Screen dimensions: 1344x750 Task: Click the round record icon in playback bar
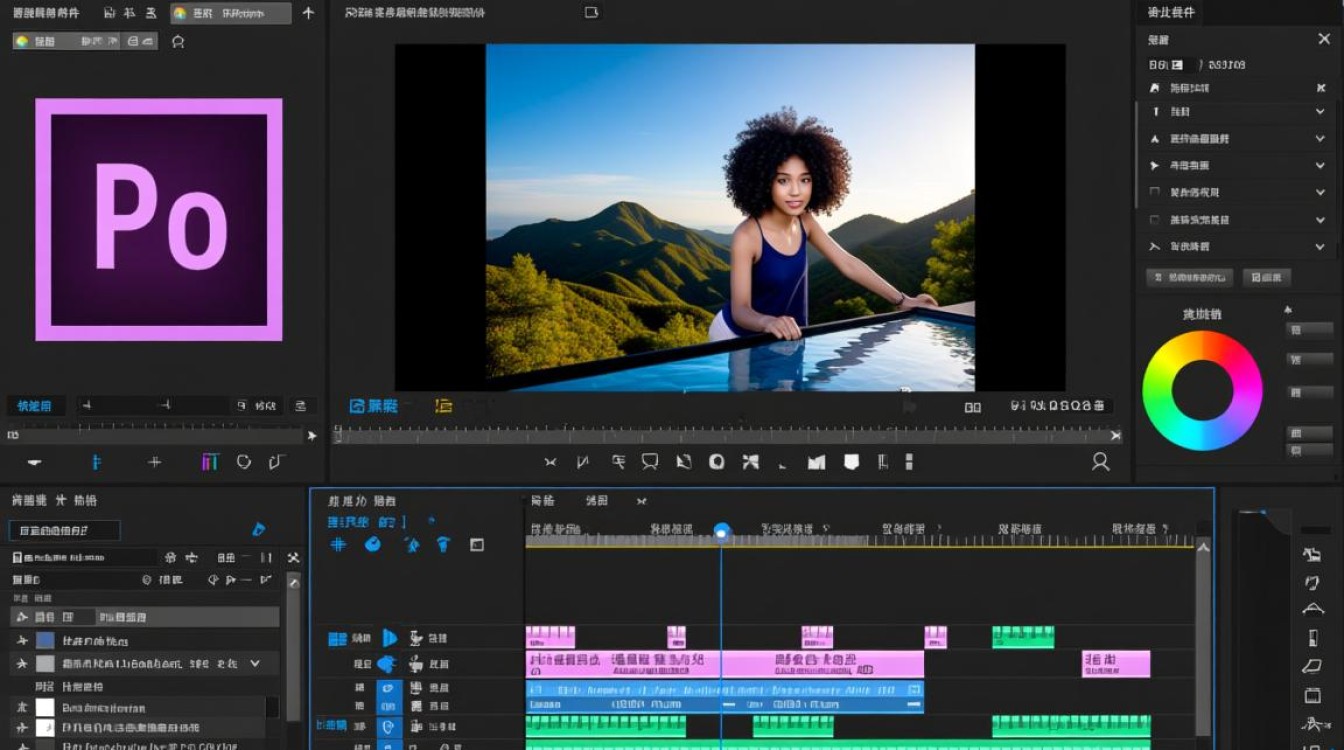tap(717, 462)
